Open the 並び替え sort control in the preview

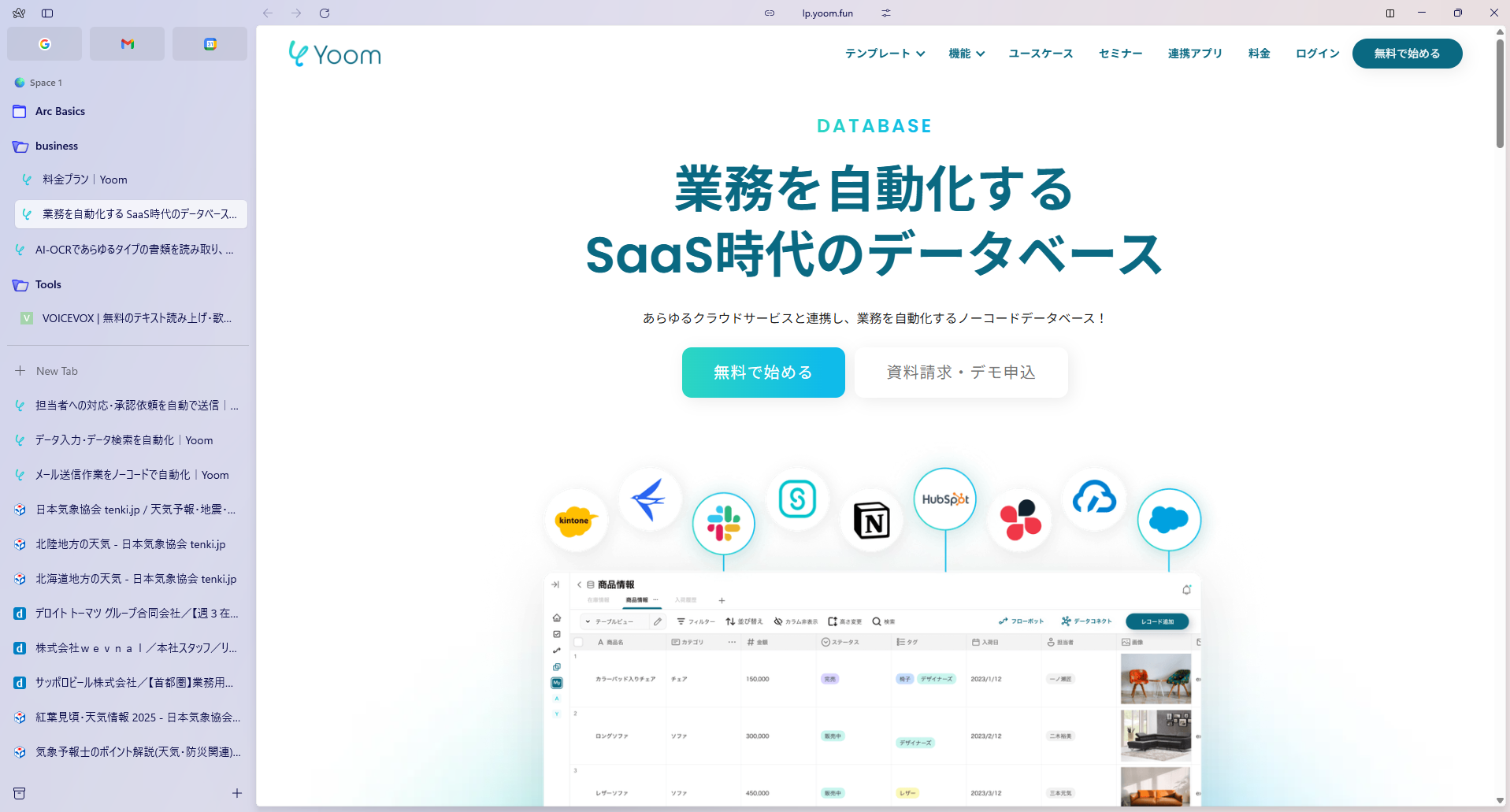pos(744,621)
